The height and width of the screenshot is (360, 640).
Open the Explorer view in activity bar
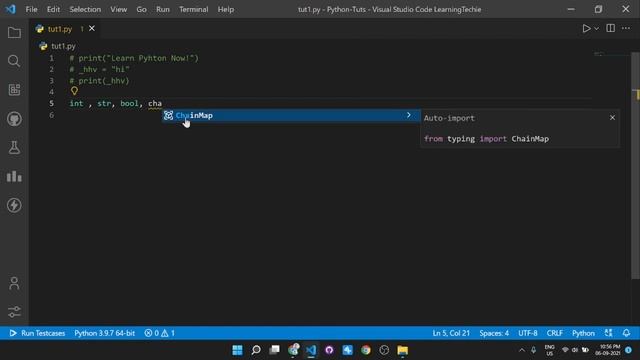[14, 33]
